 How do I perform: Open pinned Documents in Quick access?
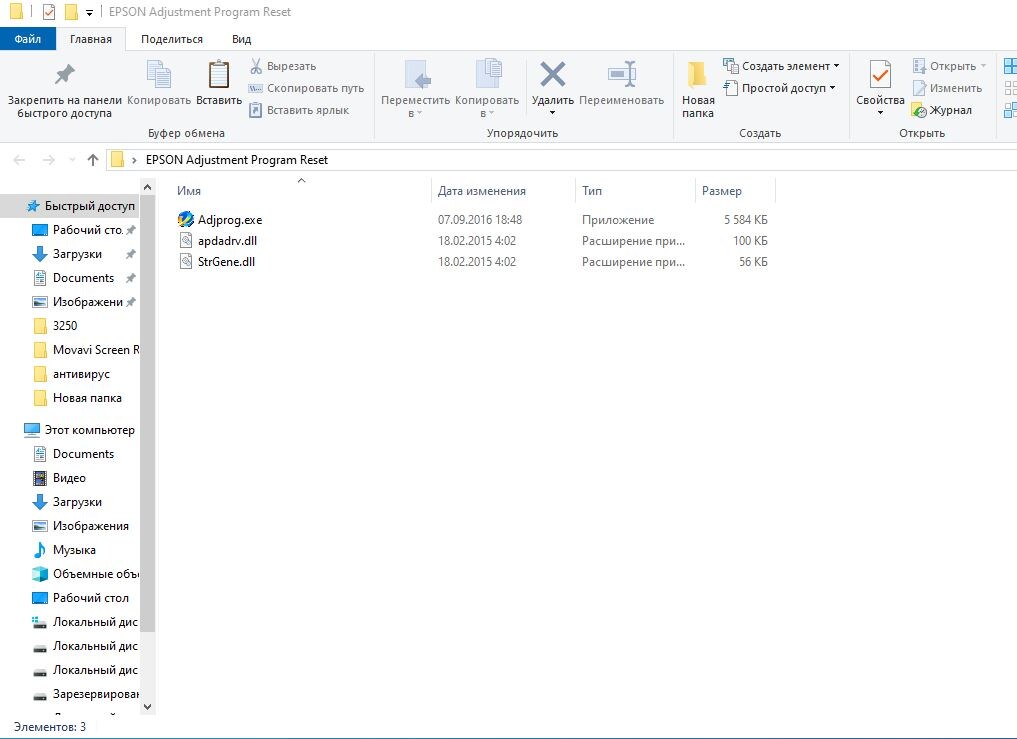[x=83, y=278]
